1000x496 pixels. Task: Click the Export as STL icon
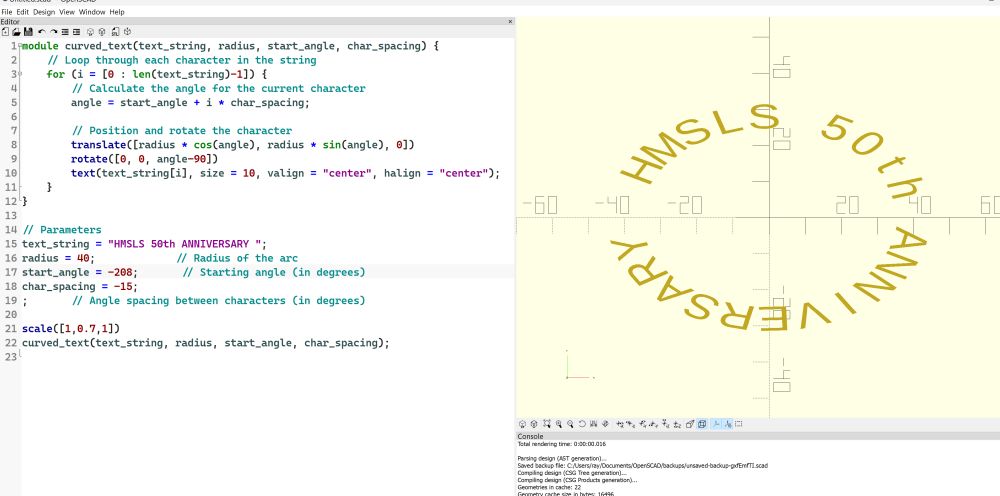115,32
